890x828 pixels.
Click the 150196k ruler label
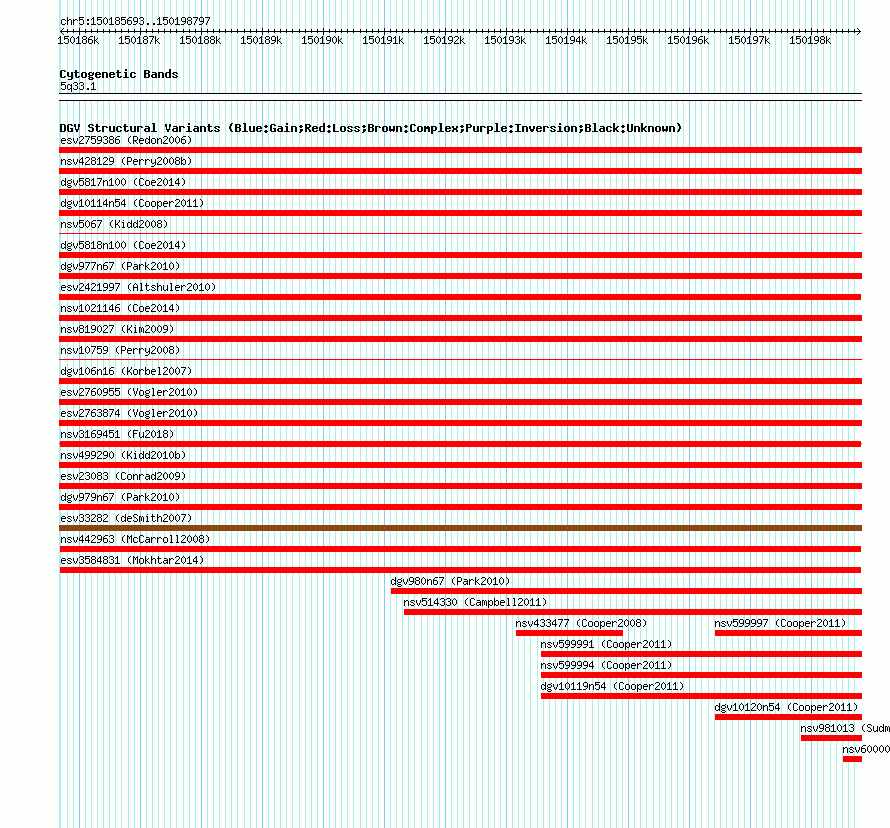[688, 40]
